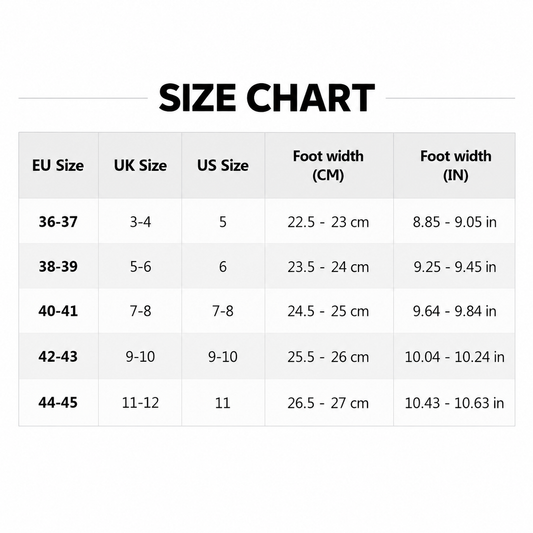Click the 10.43 - 10.63 in cell

point(454,402)
